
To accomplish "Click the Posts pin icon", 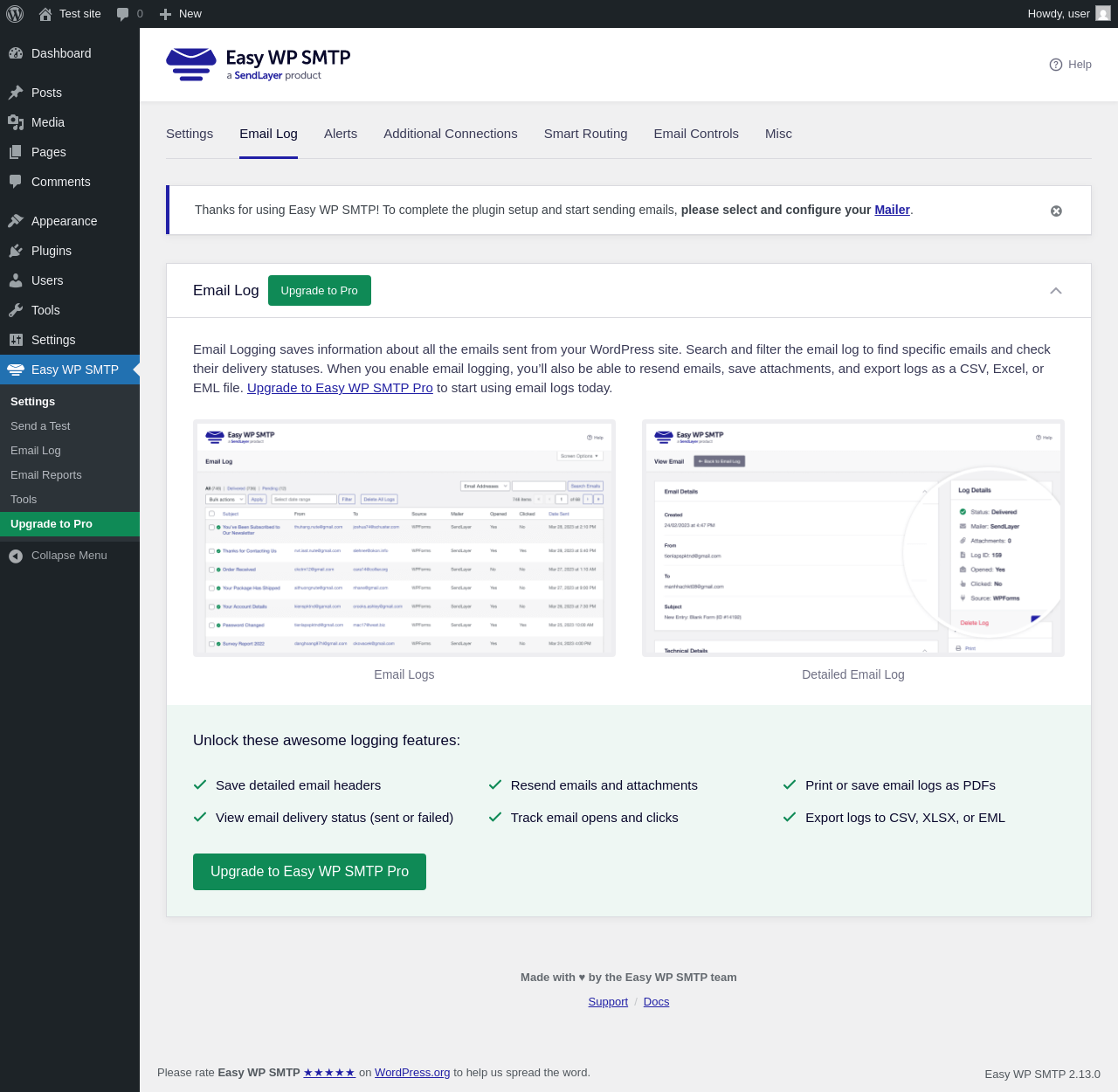I will pyautogui.click(x=16, y=93).
